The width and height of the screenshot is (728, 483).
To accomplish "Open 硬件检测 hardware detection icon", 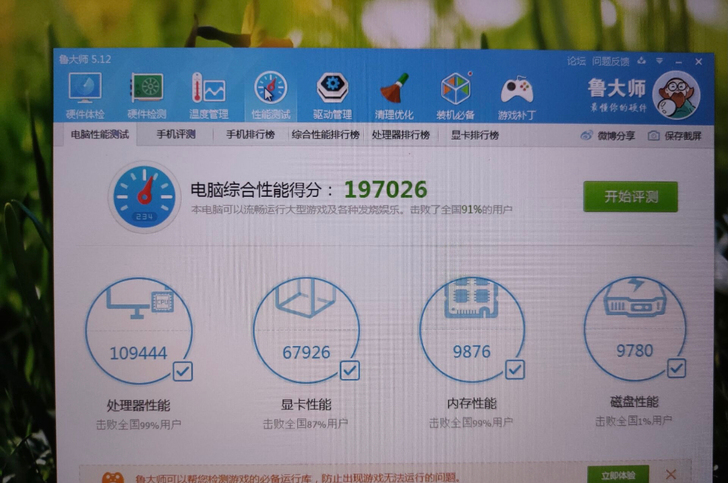I will tap(147, 87).
